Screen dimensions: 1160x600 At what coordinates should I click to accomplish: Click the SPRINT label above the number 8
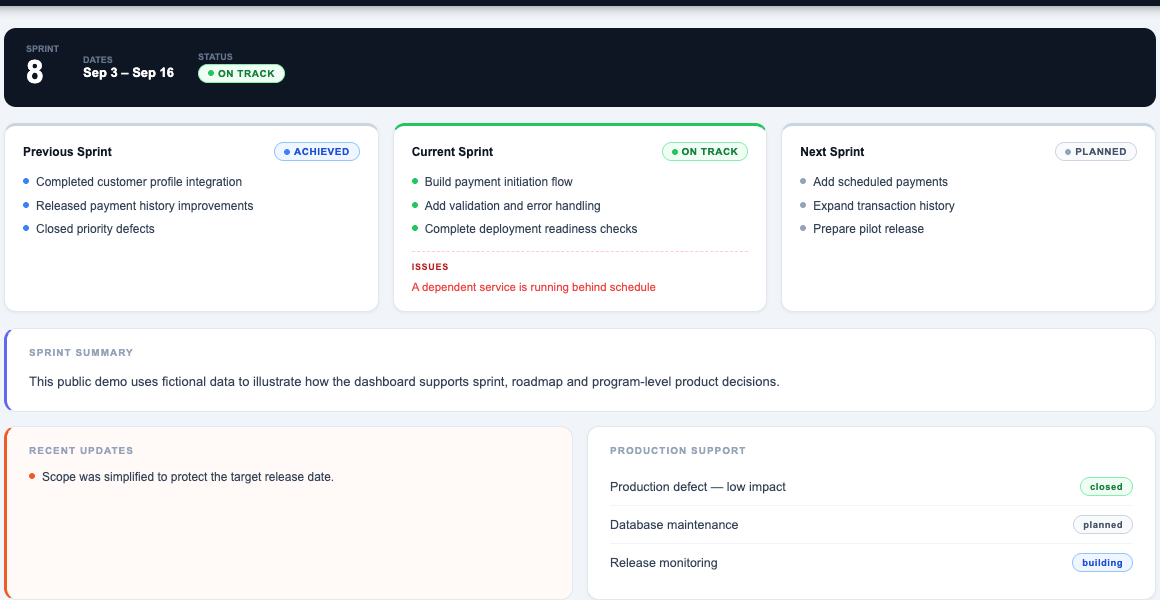42,49
